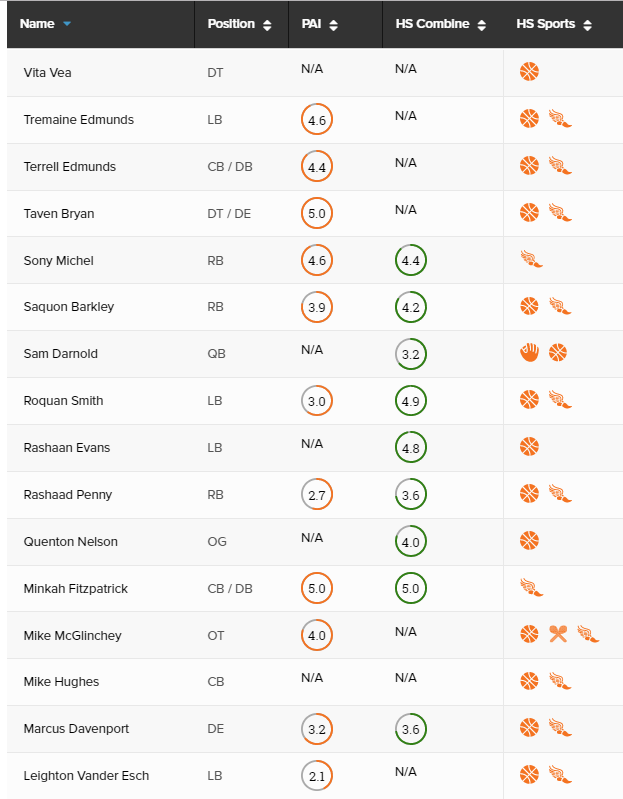623x799 pixels.
Task: Click Minkah Fitzpatrick's track winged-shoe icon
Action: [531, 588]
